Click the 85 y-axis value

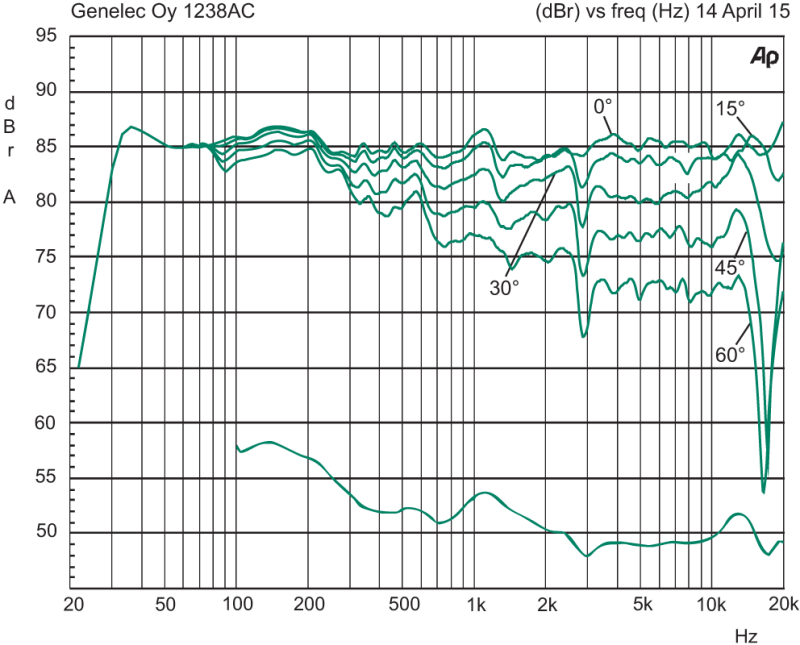pos(45,146)
